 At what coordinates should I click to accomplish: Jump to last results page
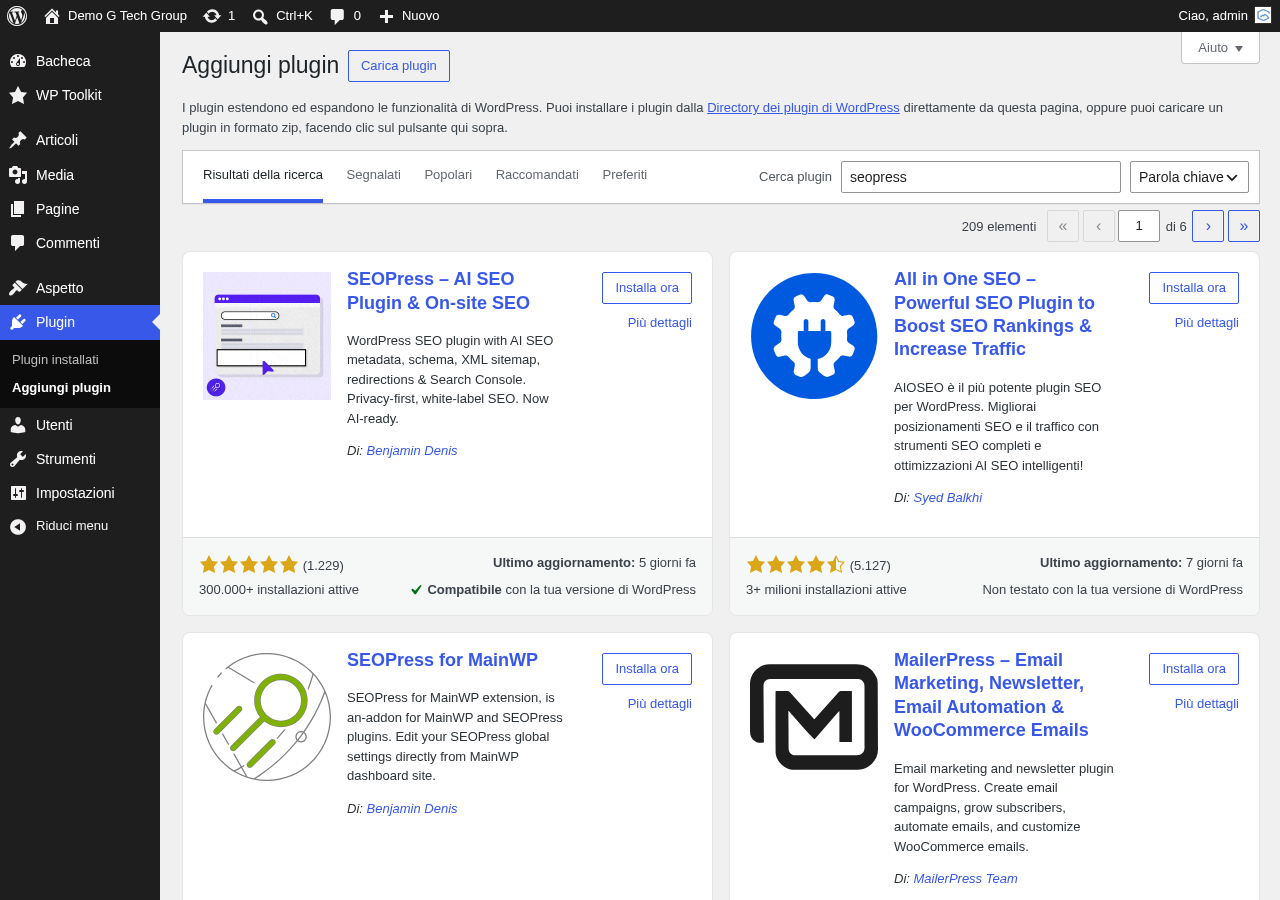(1244, 226)
